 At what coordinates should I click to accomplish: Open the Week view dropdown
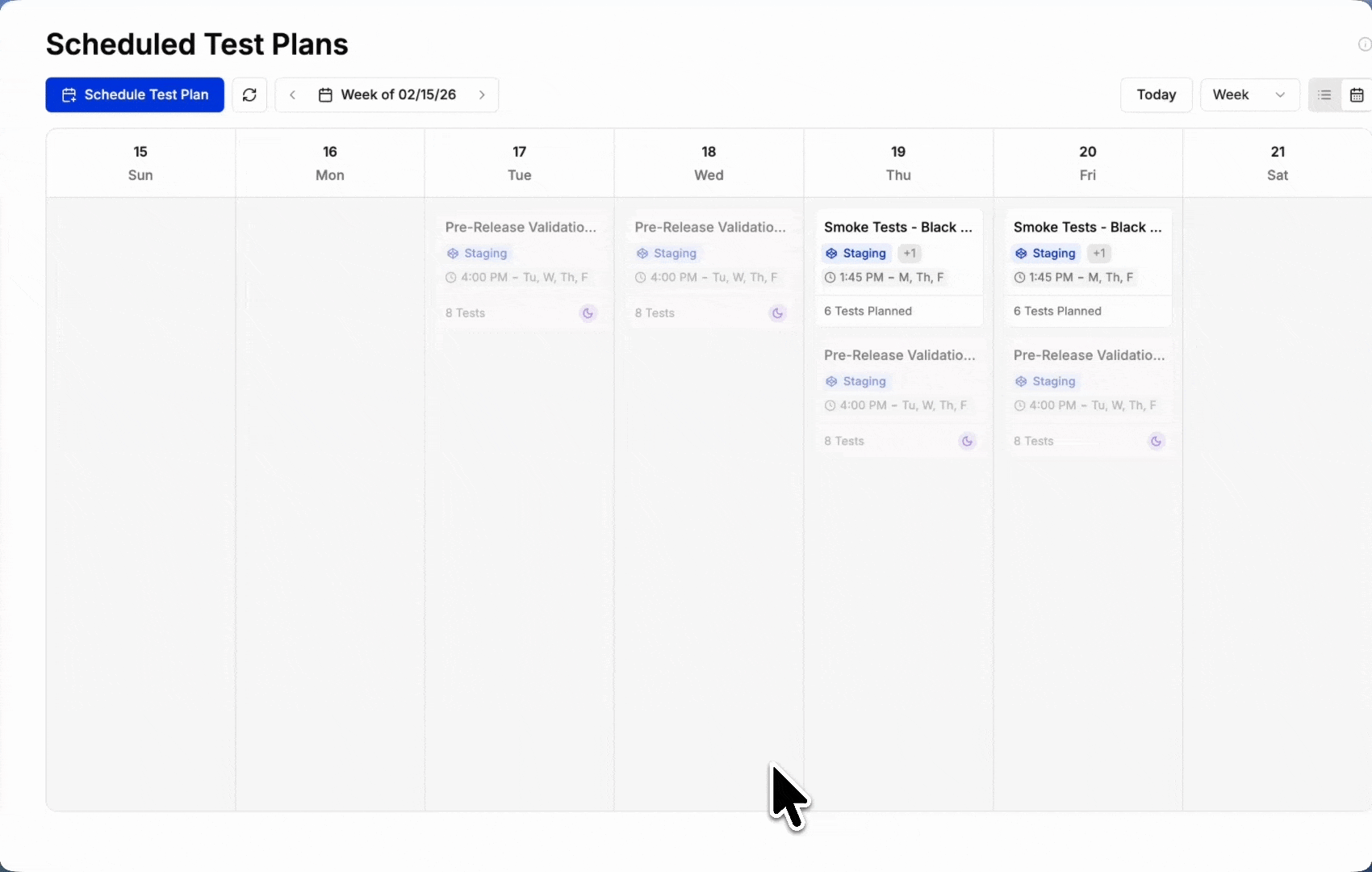point(1249,94)
